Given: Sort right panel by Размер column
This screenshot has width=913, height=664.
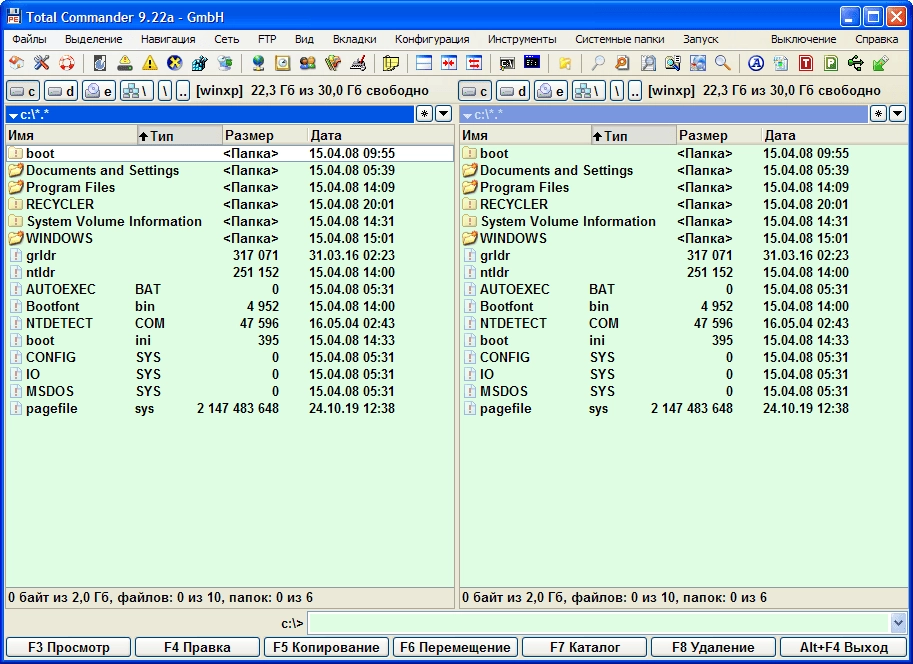Looking at the screenshot, I should [719, 136].
